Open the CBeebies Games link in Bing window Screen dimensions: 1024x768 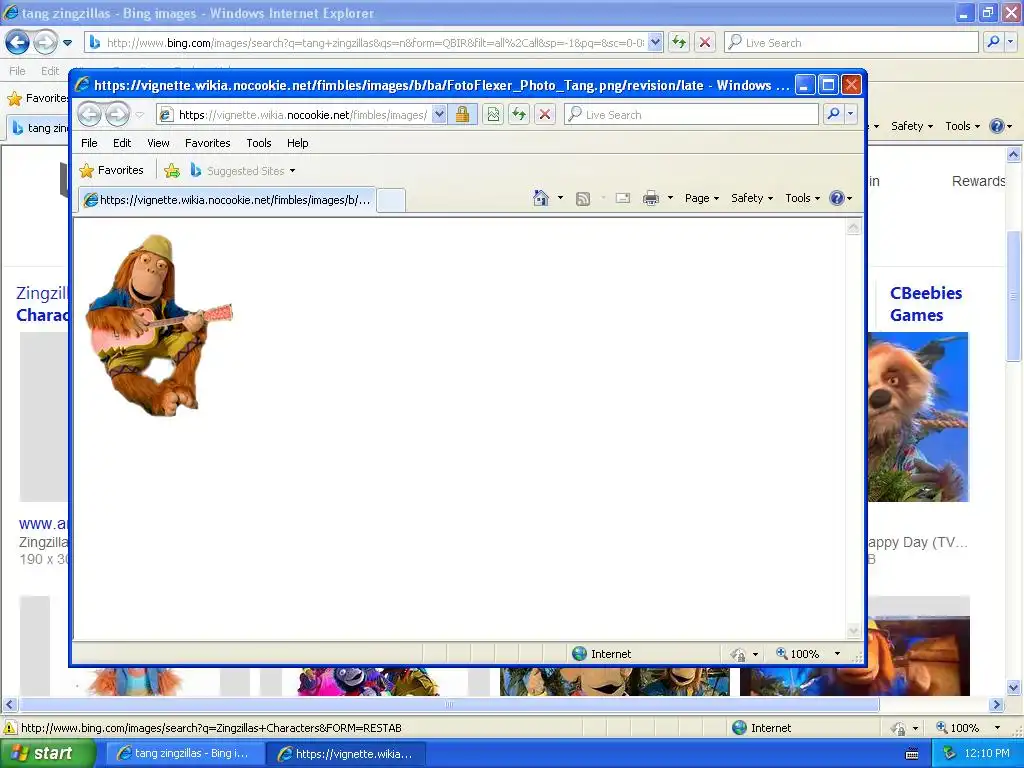pos(926,304)
